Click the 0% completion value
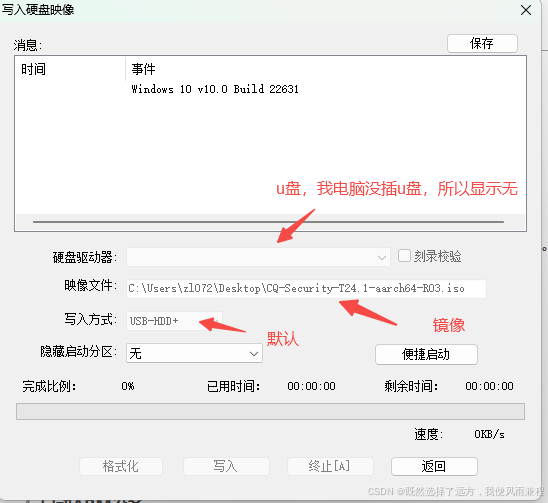Screen dimensions: 548x503 coord(128,386)
